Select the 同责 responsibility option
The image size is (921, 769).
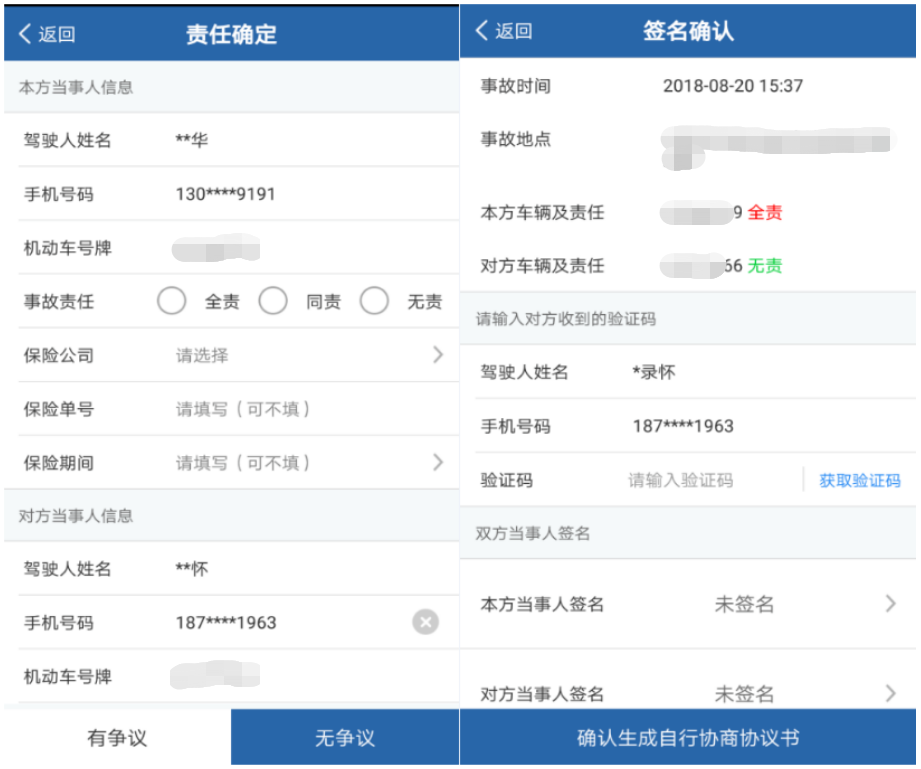coord(273,300)
